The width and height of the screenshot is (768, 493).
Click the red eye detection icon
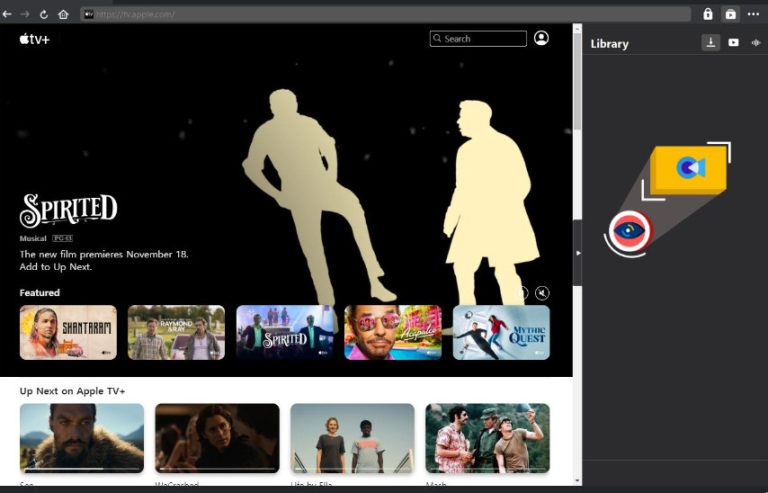(629, 231)
